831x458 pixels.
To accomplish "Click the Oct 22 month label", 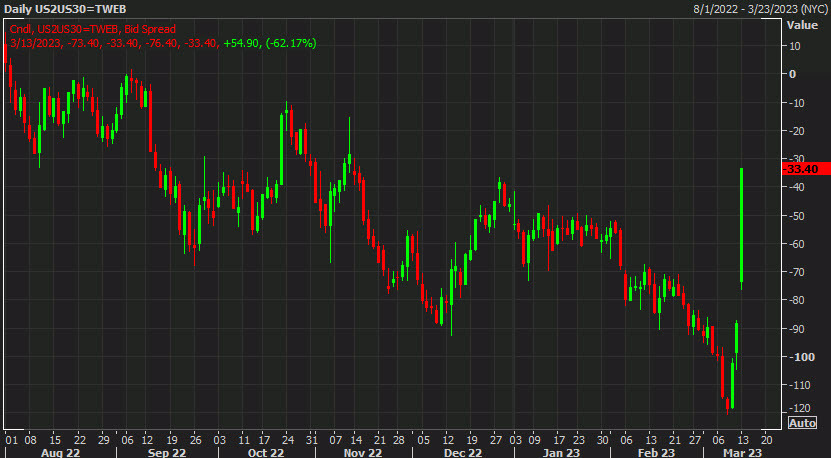I will coord(266,451).
